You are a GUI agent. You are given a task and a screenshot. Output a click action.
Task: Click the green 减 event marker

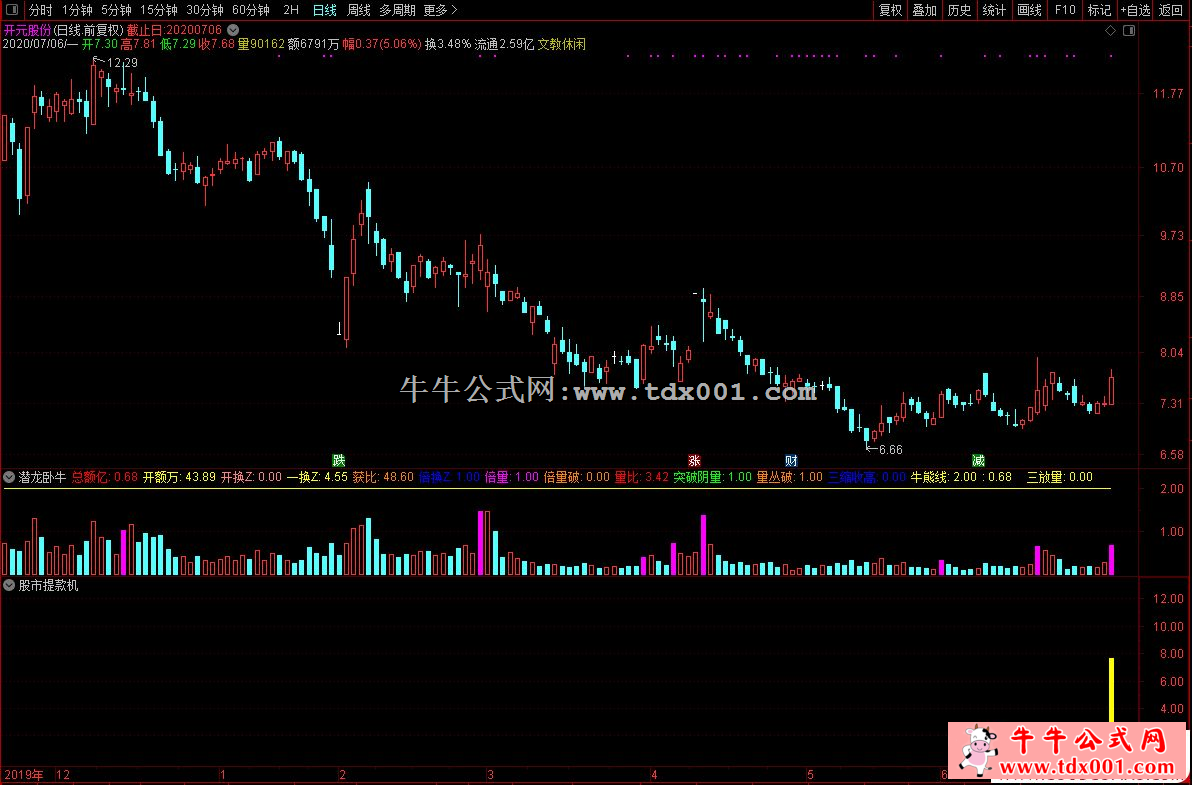(x=978, y=461)
